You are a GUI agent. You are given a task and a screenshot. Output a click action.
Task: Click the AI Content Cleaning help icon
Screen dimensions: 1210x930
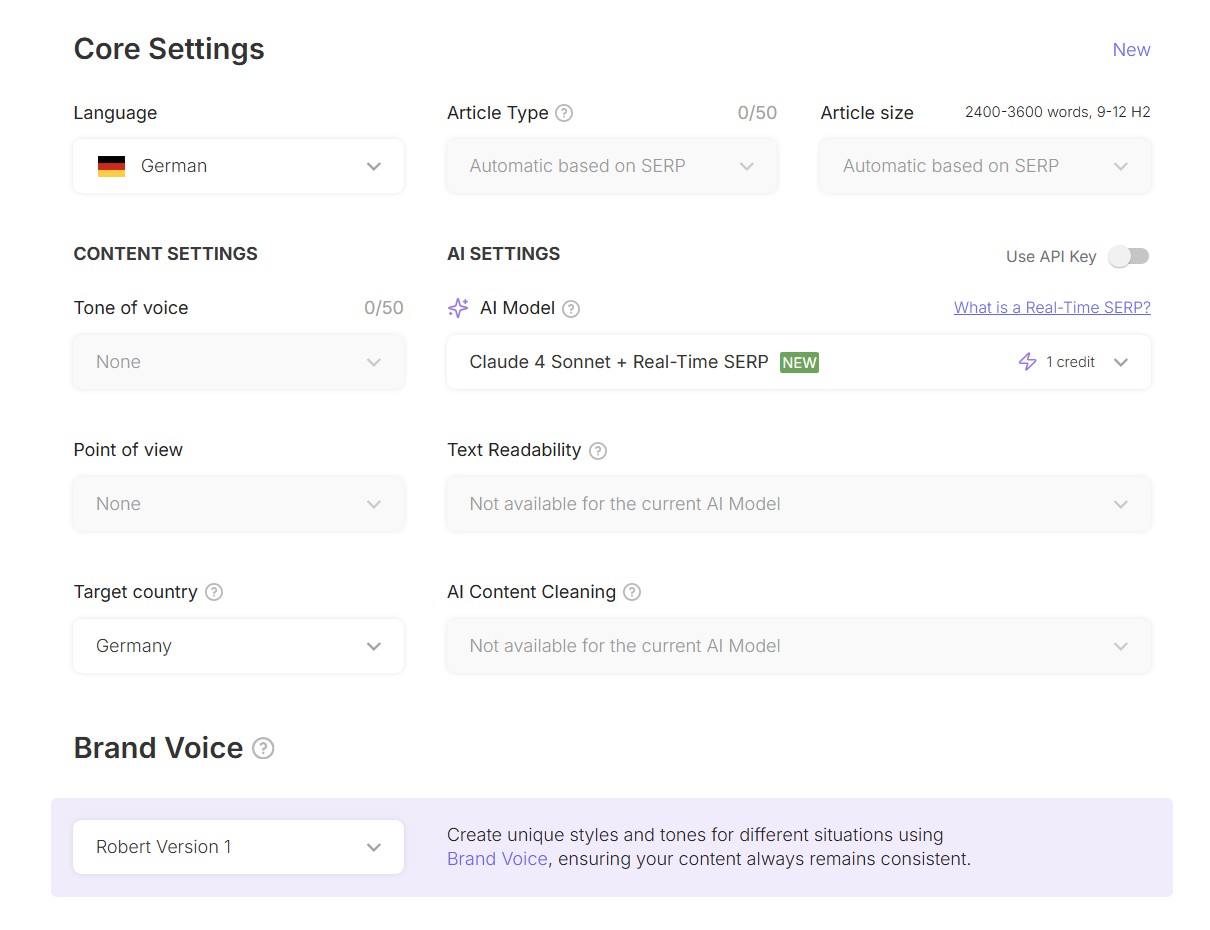pos(632,592)
